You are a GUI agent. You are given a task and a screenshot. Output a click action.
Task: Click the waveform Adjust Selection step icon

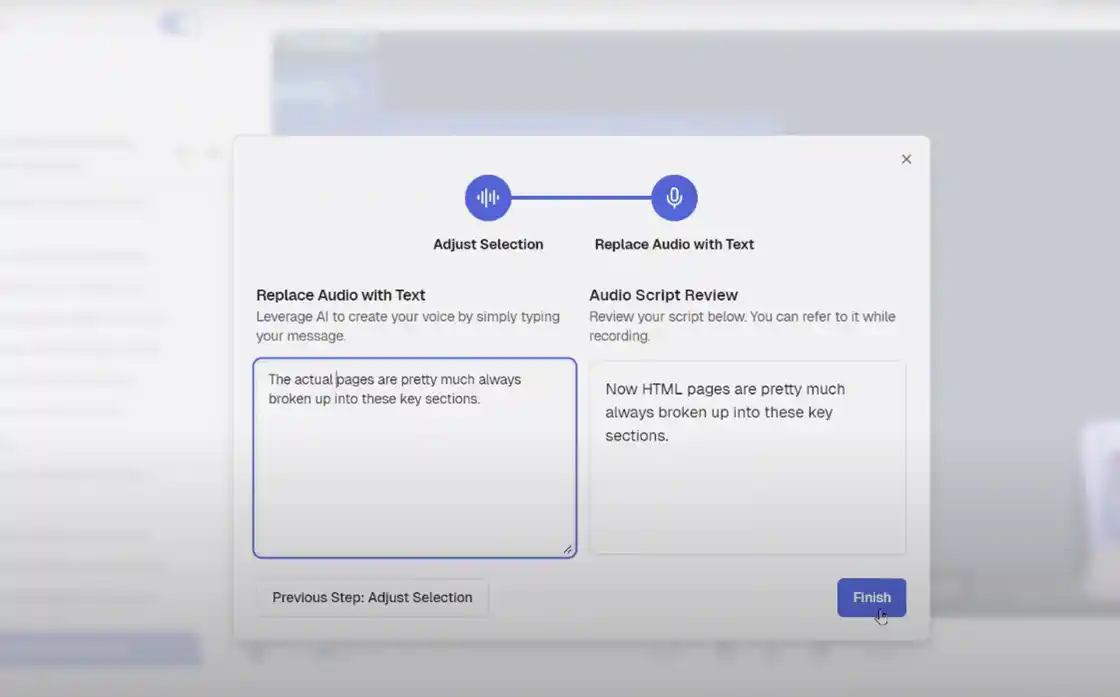tap(488, 198)
